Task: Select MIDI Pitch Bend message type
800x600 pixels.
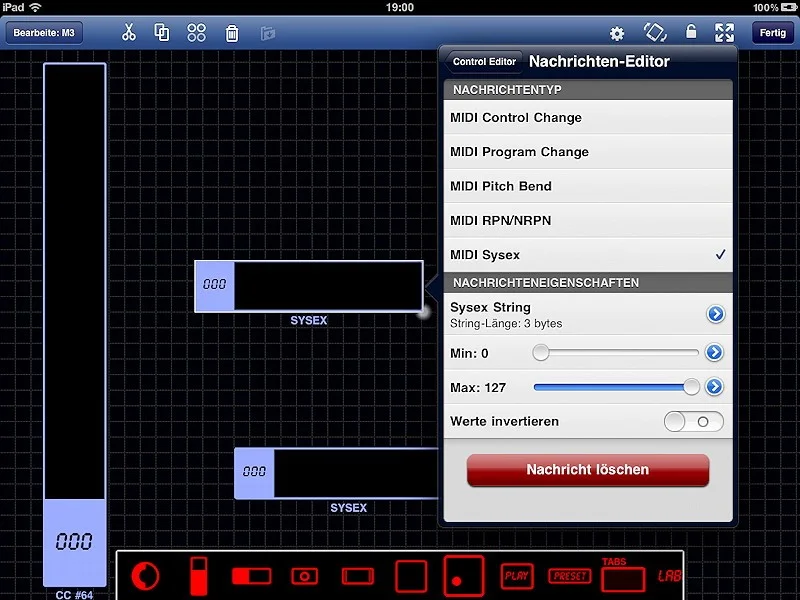Action: coord(588,186)
